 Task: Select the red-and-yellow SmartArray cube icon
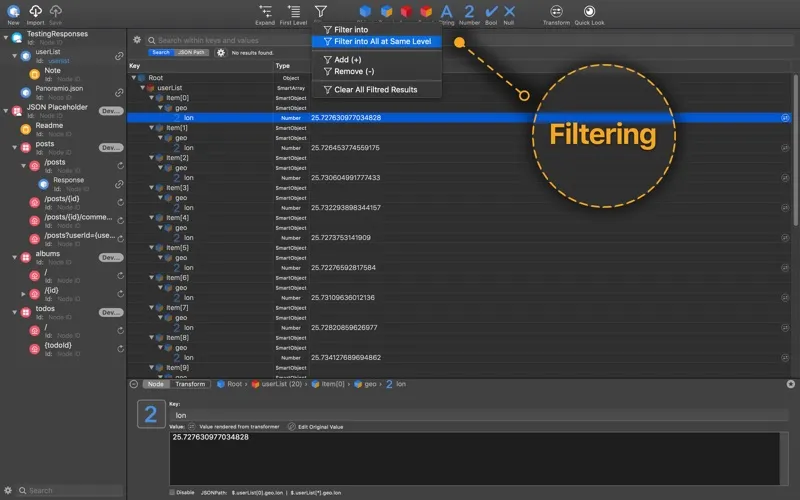pos(426,11)
